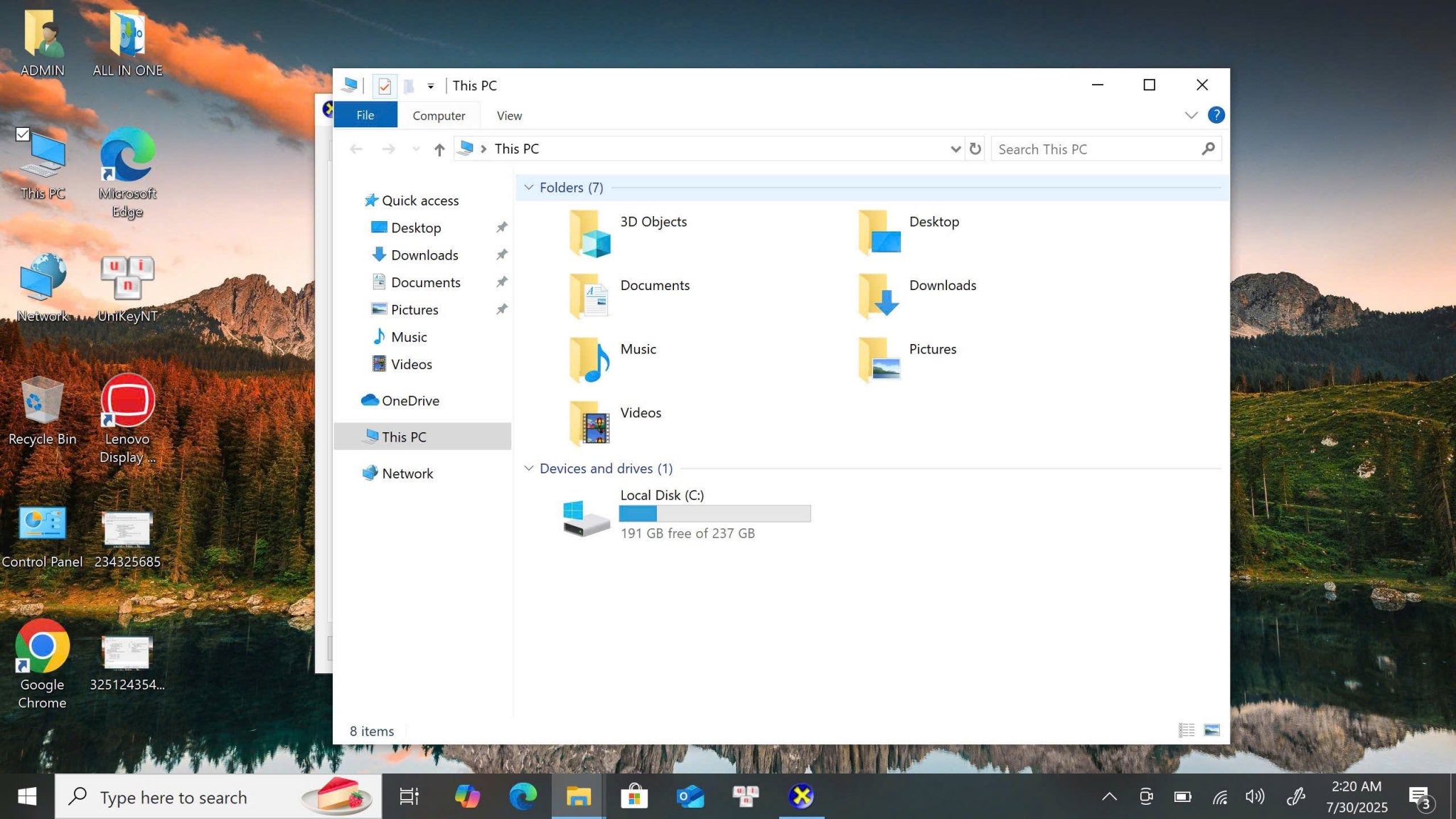Expand the ribbon with the chevron arrow
The image size is (1456, 819).
coord(1191,115)
